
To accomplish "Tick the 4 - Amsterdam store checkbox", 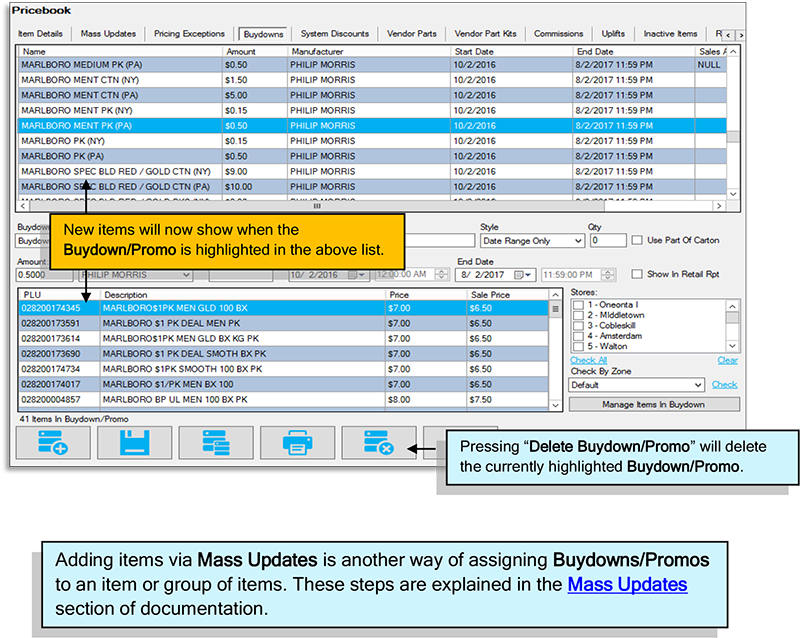I will (x=579, y=336).
